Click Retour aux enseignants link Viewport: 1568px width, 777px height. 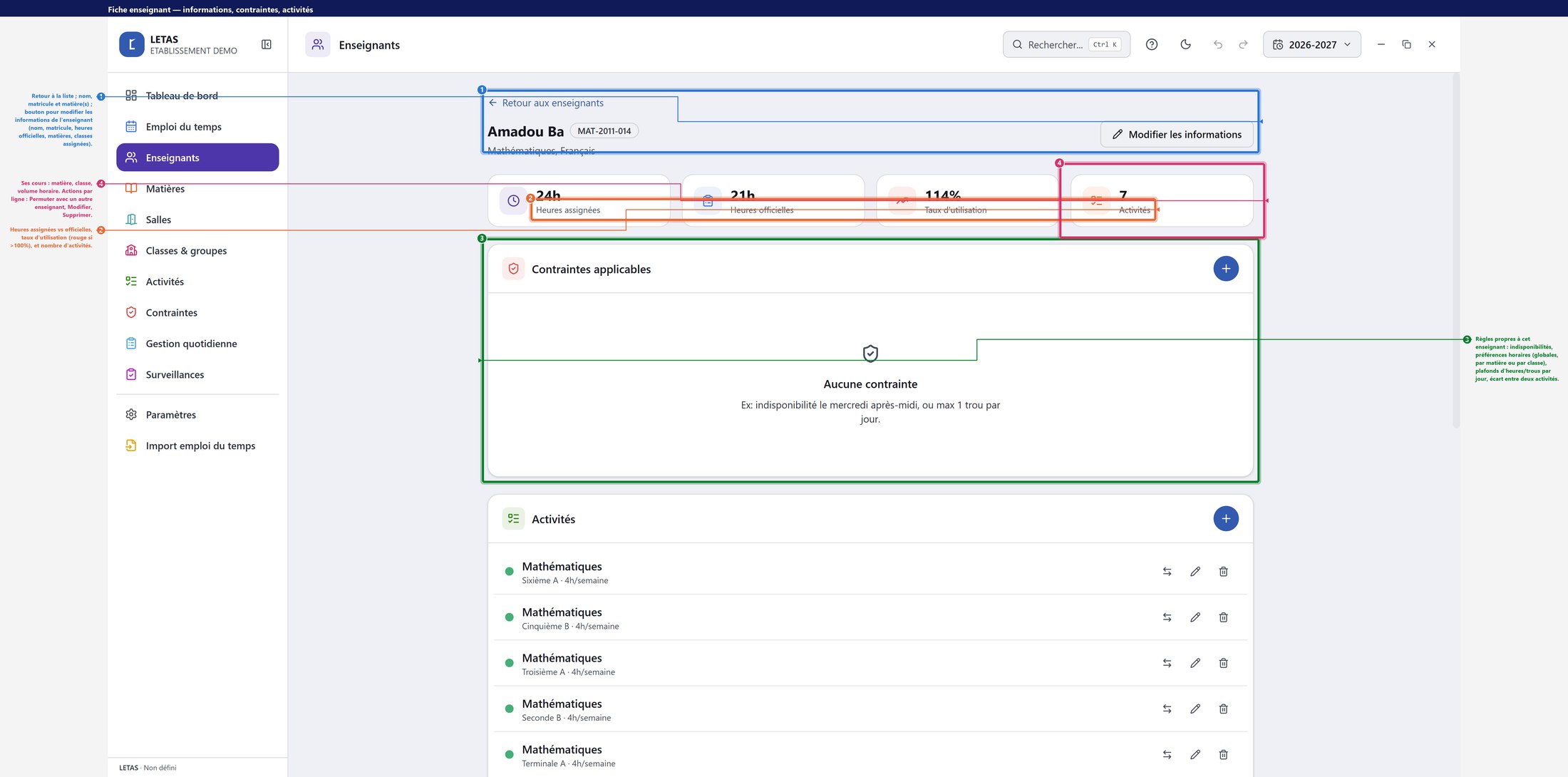click(x=546, y=103)
